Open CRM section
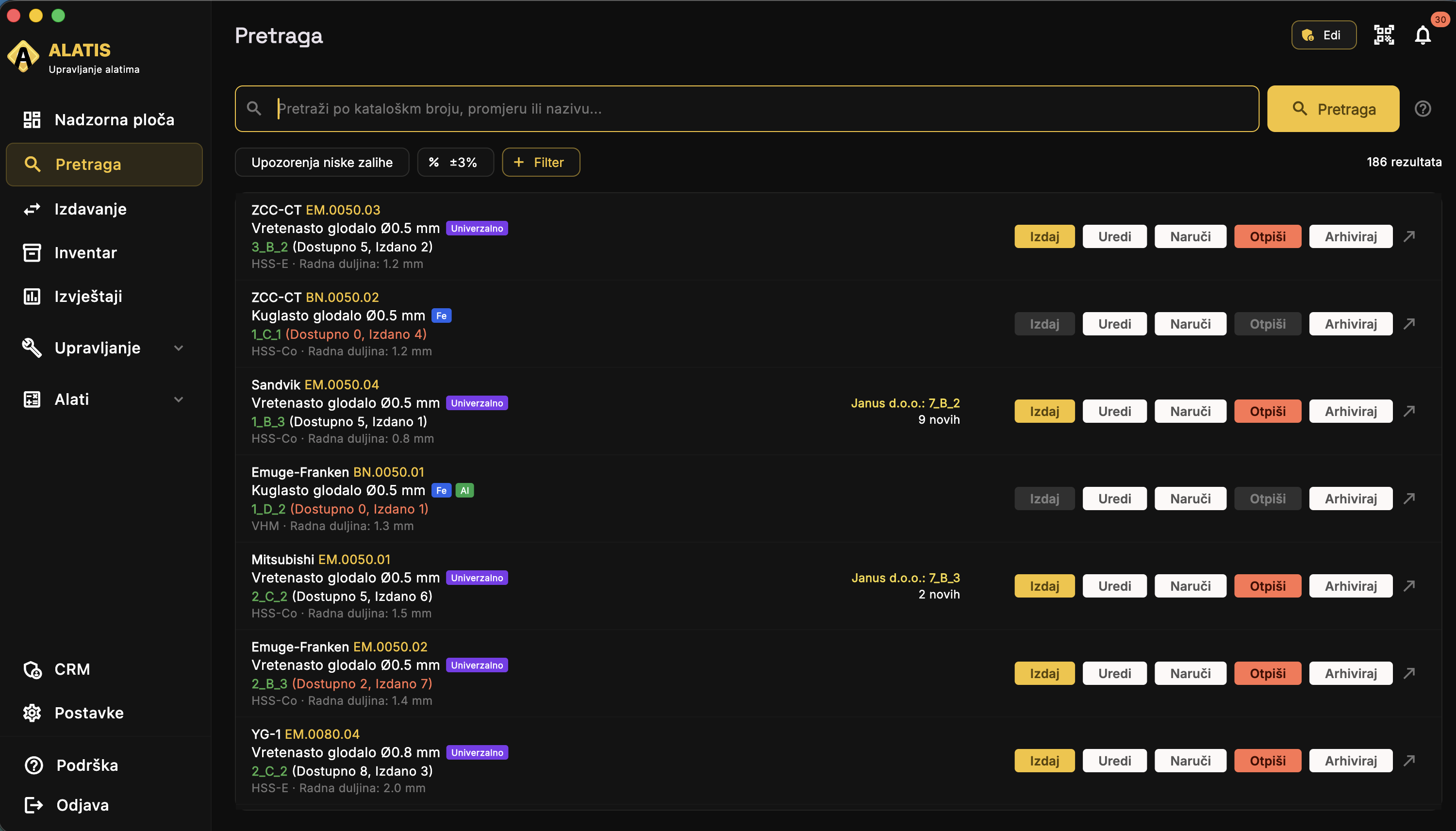The image size is (1456, 831). coord(104,669)
